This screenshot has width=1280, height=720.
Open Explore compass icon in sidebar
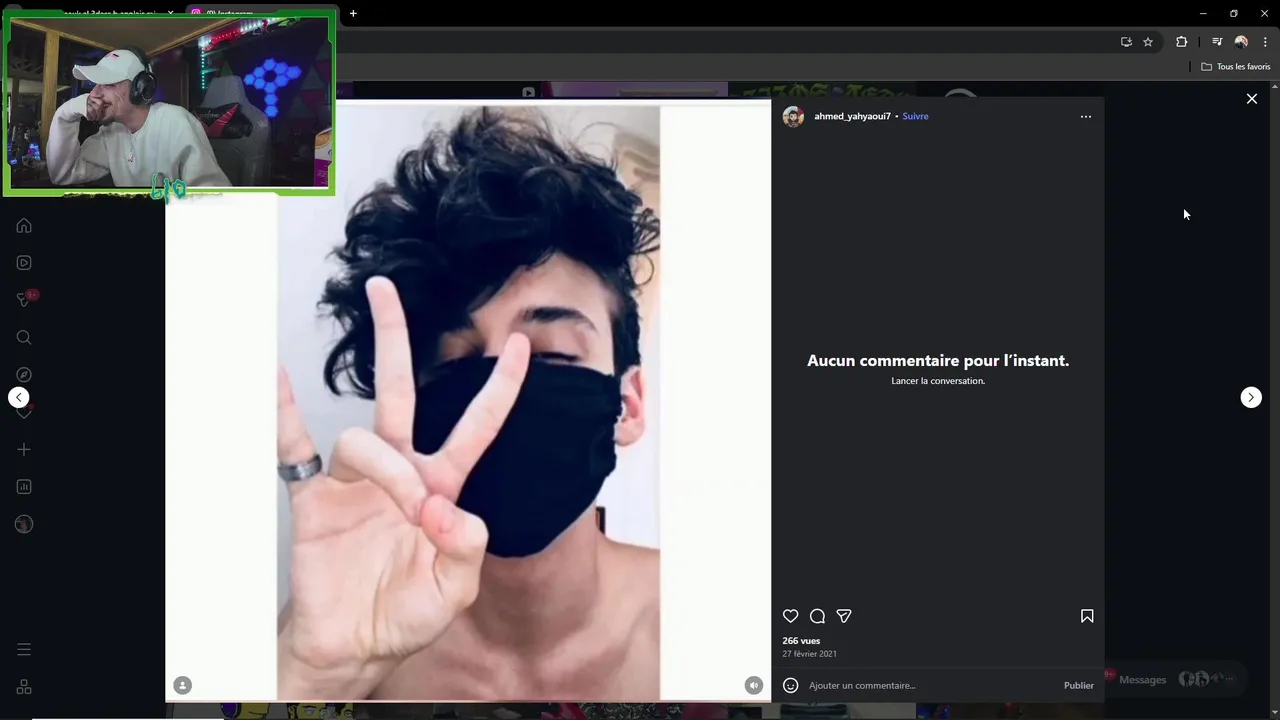tap(24, 375)
